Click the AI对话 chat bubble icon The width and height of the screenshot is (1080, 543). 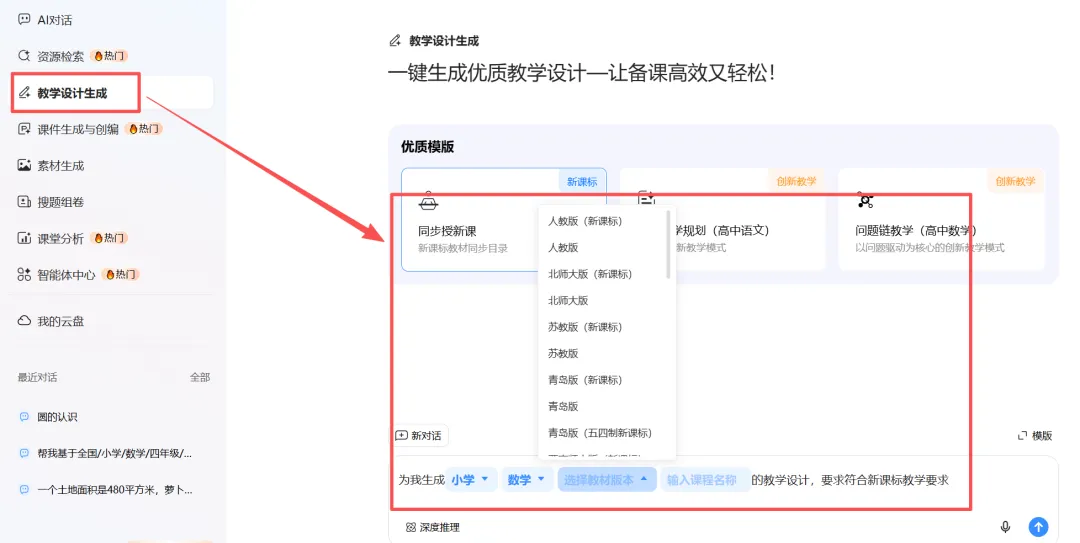coord(24,19)
